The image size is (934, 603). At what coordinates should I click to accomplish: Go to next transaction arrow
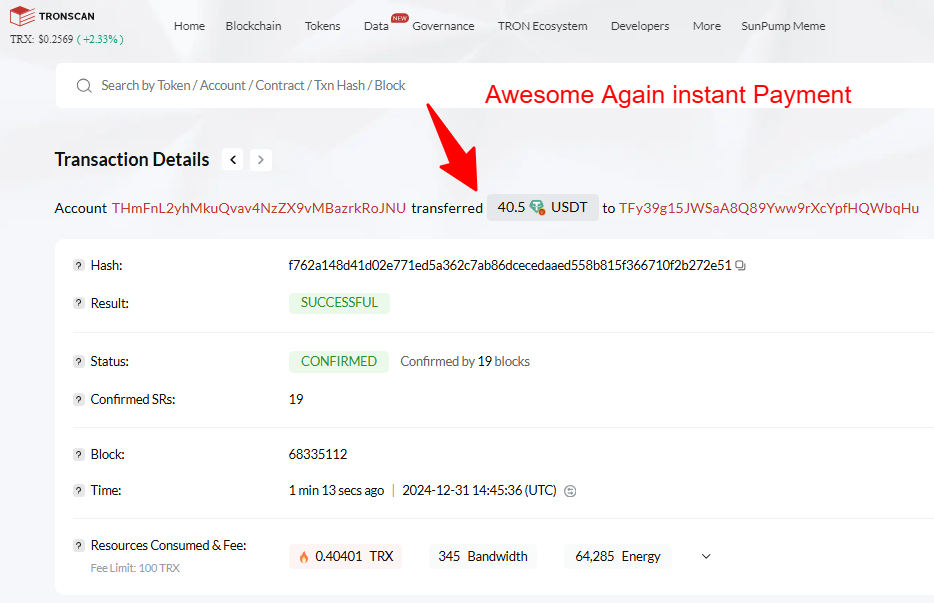click(x=261, y=160)
